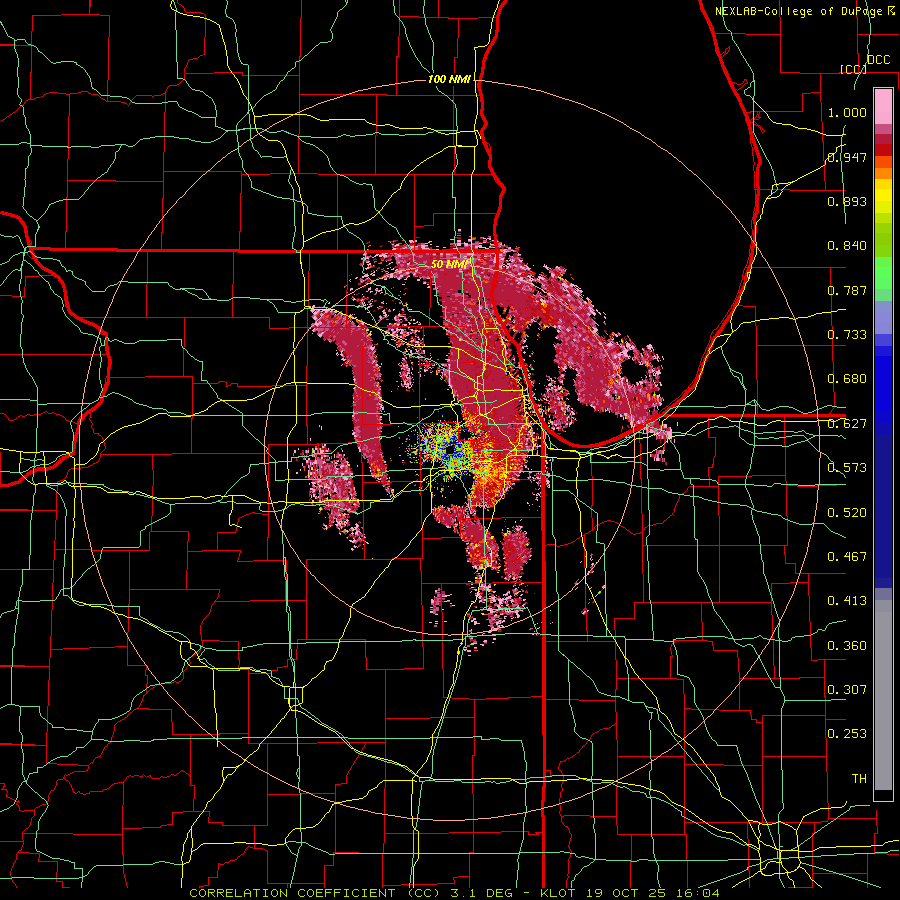Click the 0.840 scale value

pyautogui.click(x=847, y=246)
